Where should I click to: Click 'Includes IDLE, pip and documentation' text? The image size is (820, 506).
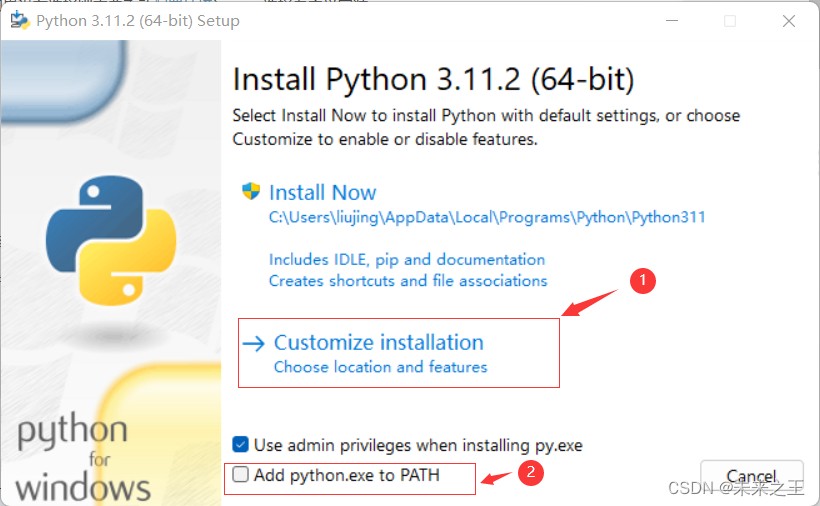pos(407,259)
